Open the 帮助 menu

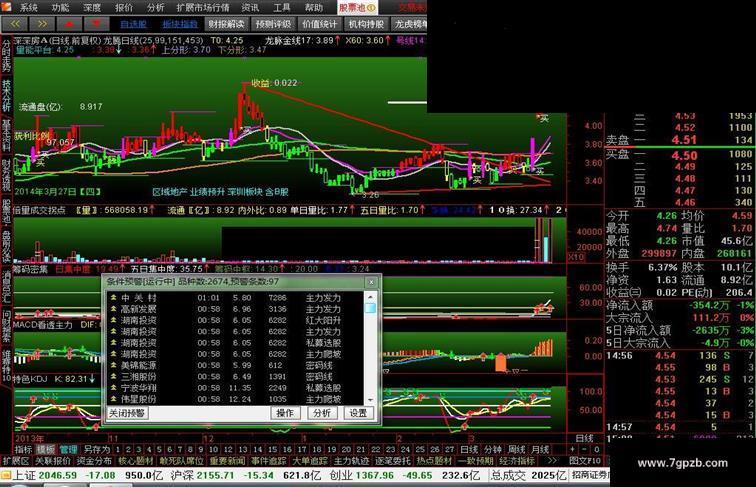coord(313,7)
